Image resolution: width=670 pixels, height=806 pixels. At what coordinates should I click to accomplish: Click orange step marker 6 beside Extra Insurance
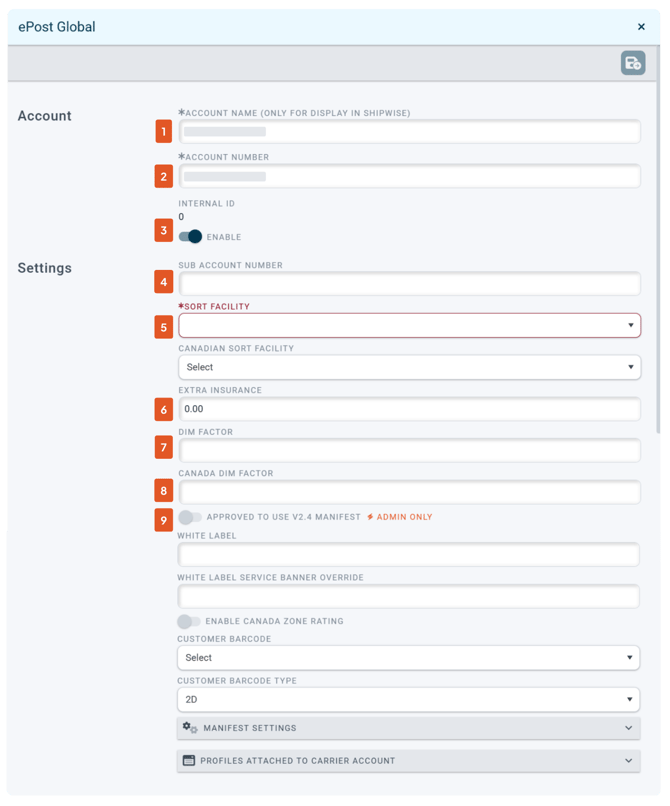[x=164, y=409]
